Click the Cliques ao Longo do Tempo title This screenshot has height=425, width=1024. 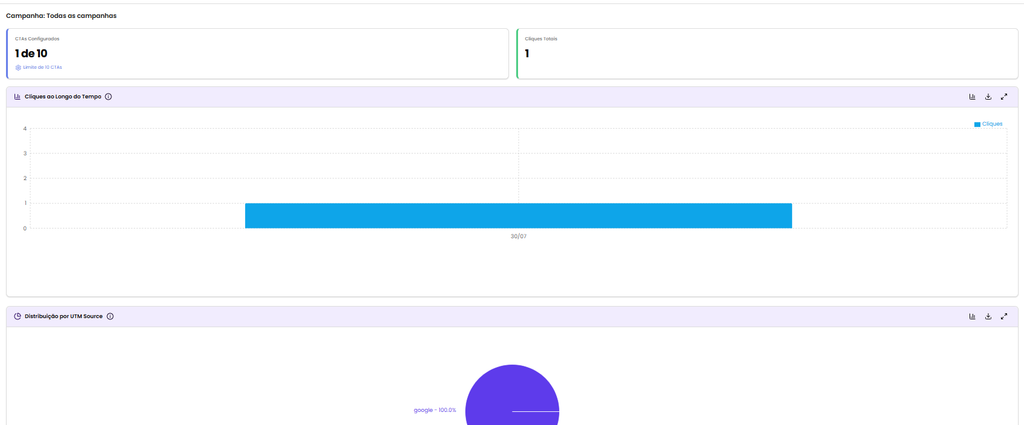[x=63, y=97]
